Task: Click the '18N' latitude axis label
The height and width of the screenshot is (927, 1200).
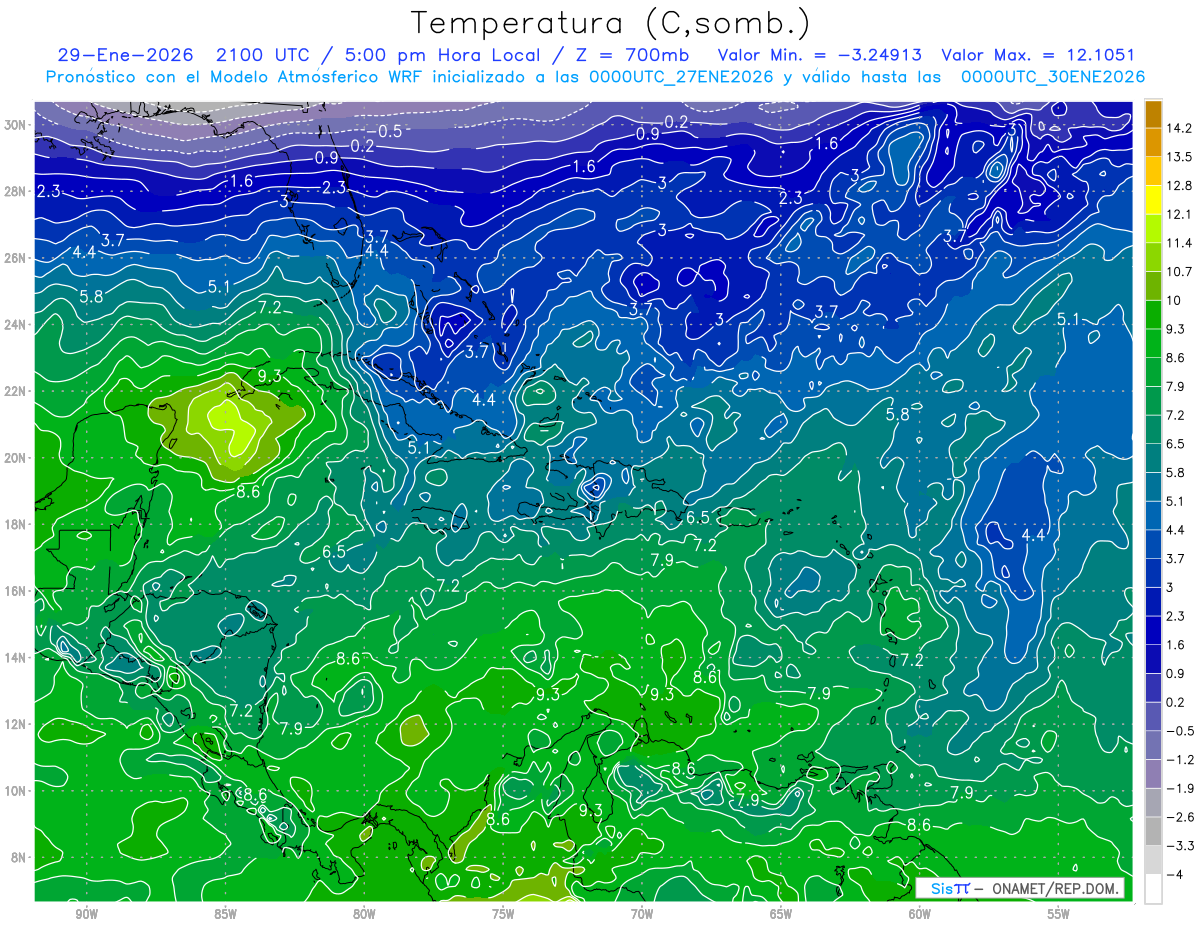Action: (16, 524)
